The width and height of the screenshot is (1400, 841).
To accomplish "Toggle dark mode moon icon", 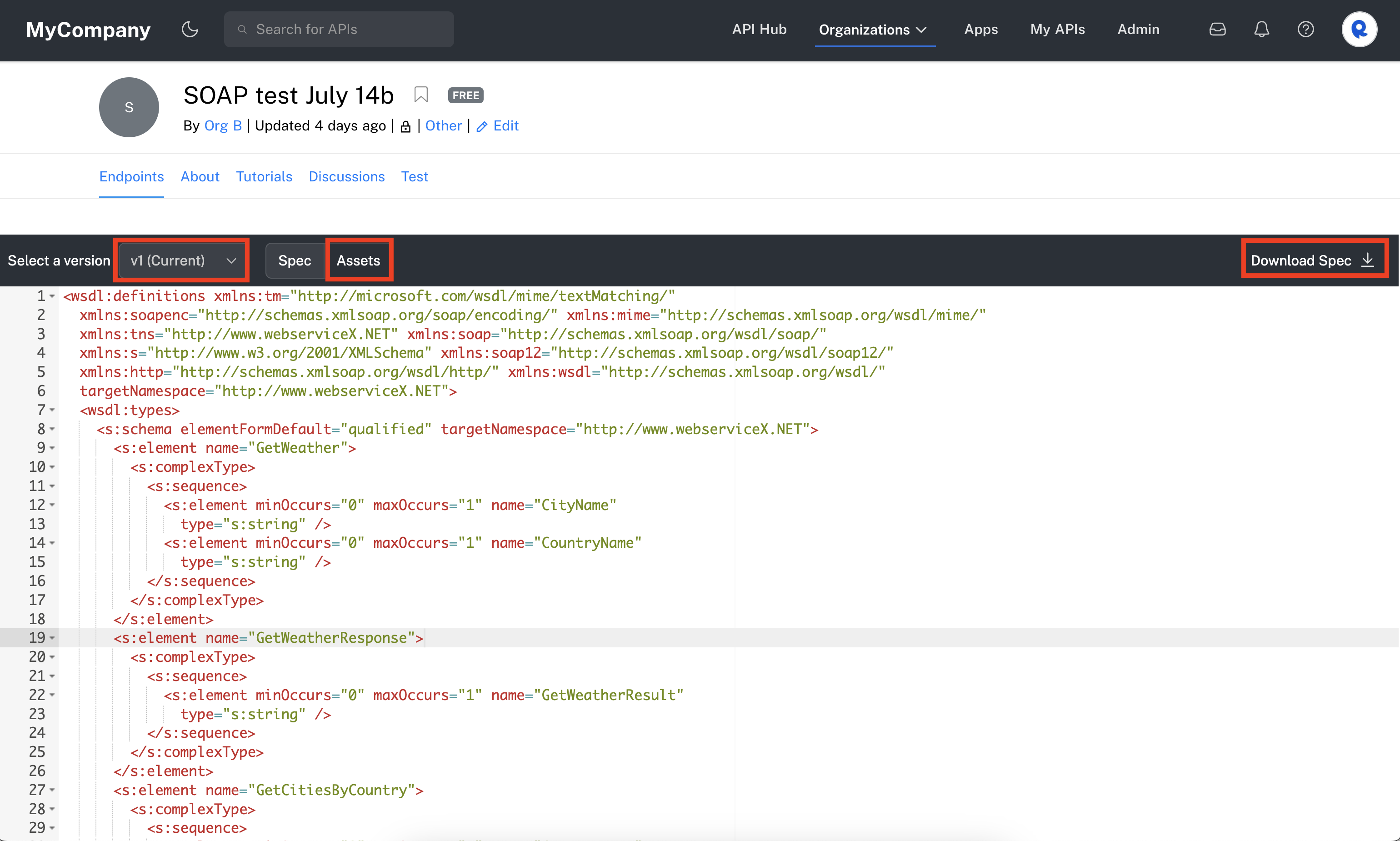I will tap(190, 29).
